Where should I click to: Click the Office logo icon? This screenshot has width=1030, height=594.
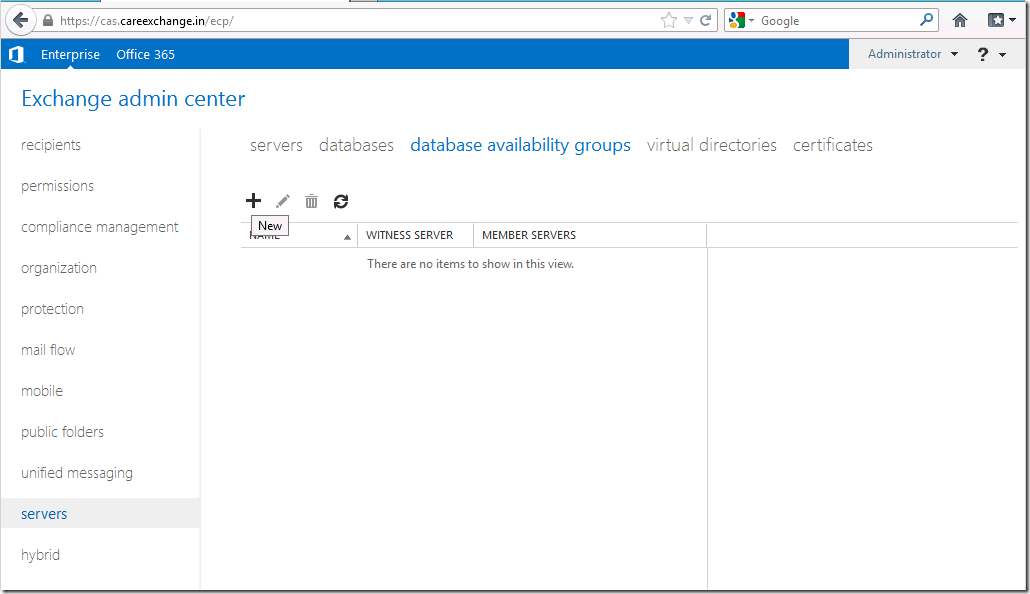click(x=16, y=55)
